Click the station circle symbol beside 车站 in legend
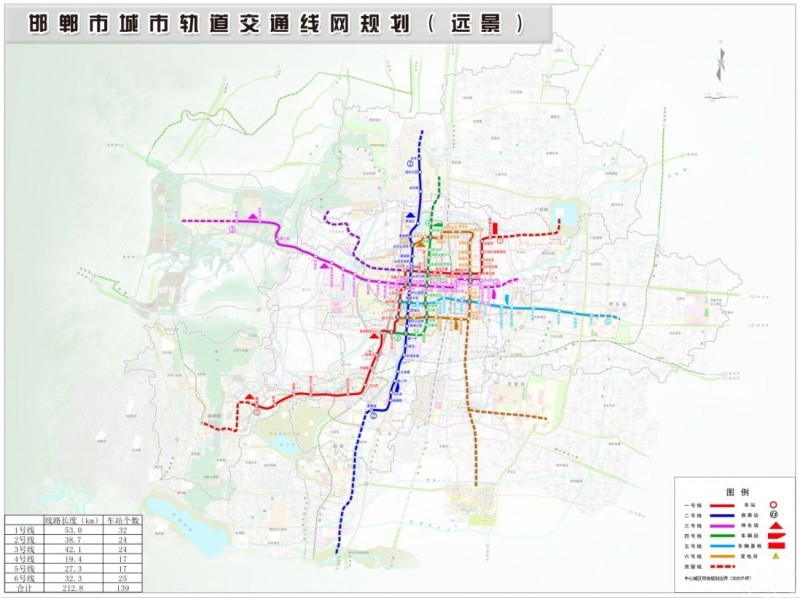 pos(774,507)
